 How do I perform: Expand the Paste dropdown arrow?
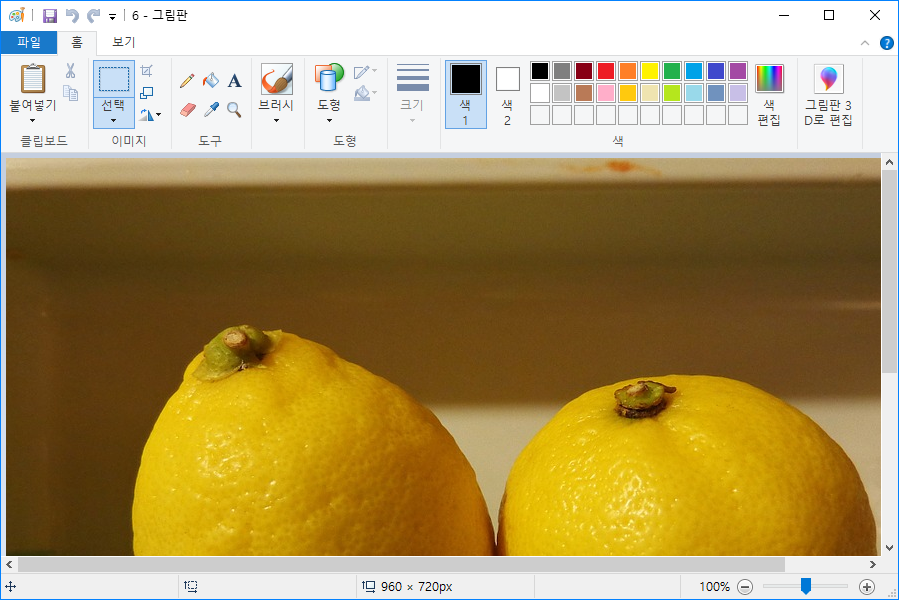[33, 120]
